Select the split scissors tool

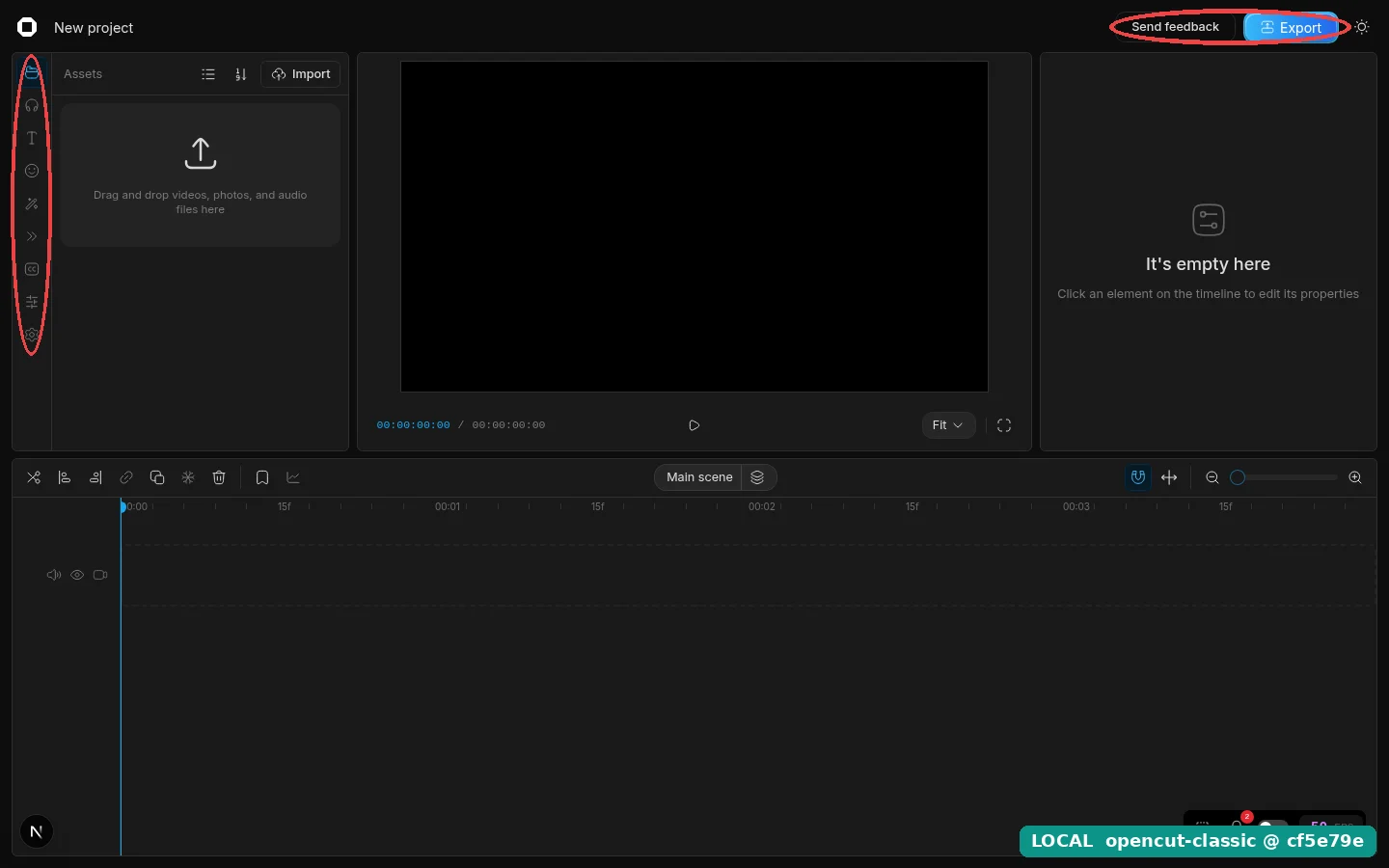point(34,477)
